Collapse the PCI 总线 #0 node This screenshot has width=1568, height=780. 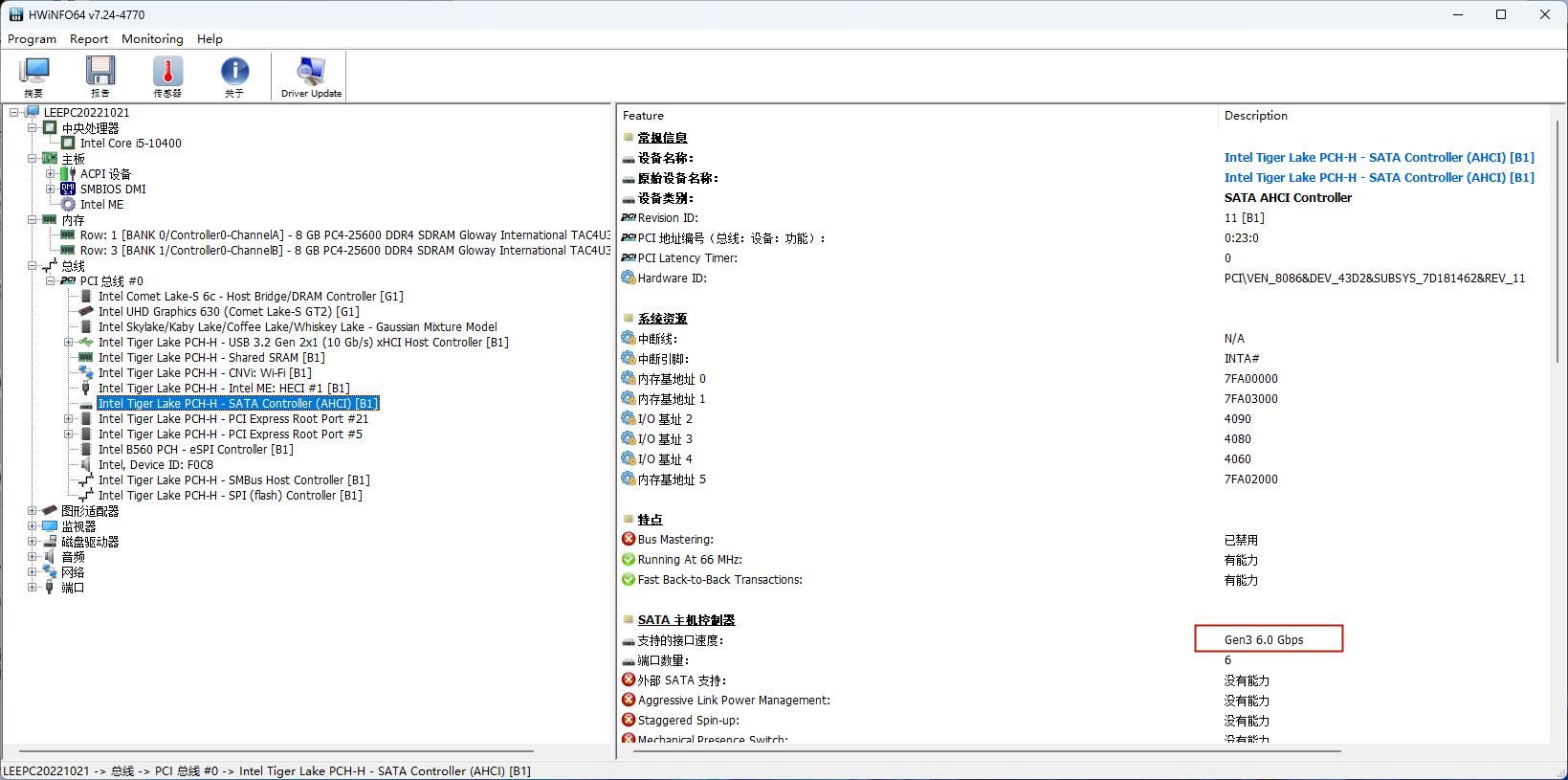tap(51, 281)
